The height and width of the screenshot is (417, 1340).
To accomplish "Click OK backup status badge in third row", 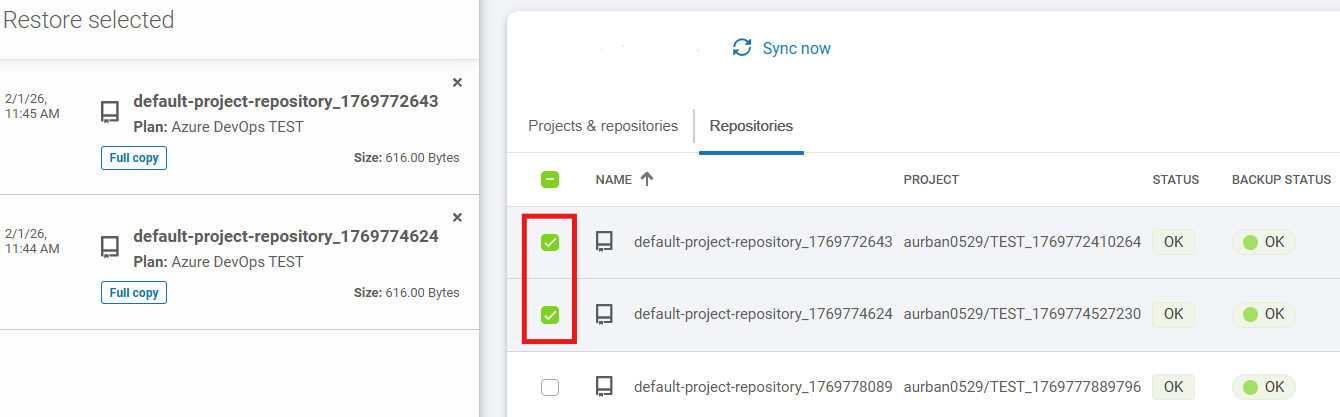I will (x=1263, y=386).
